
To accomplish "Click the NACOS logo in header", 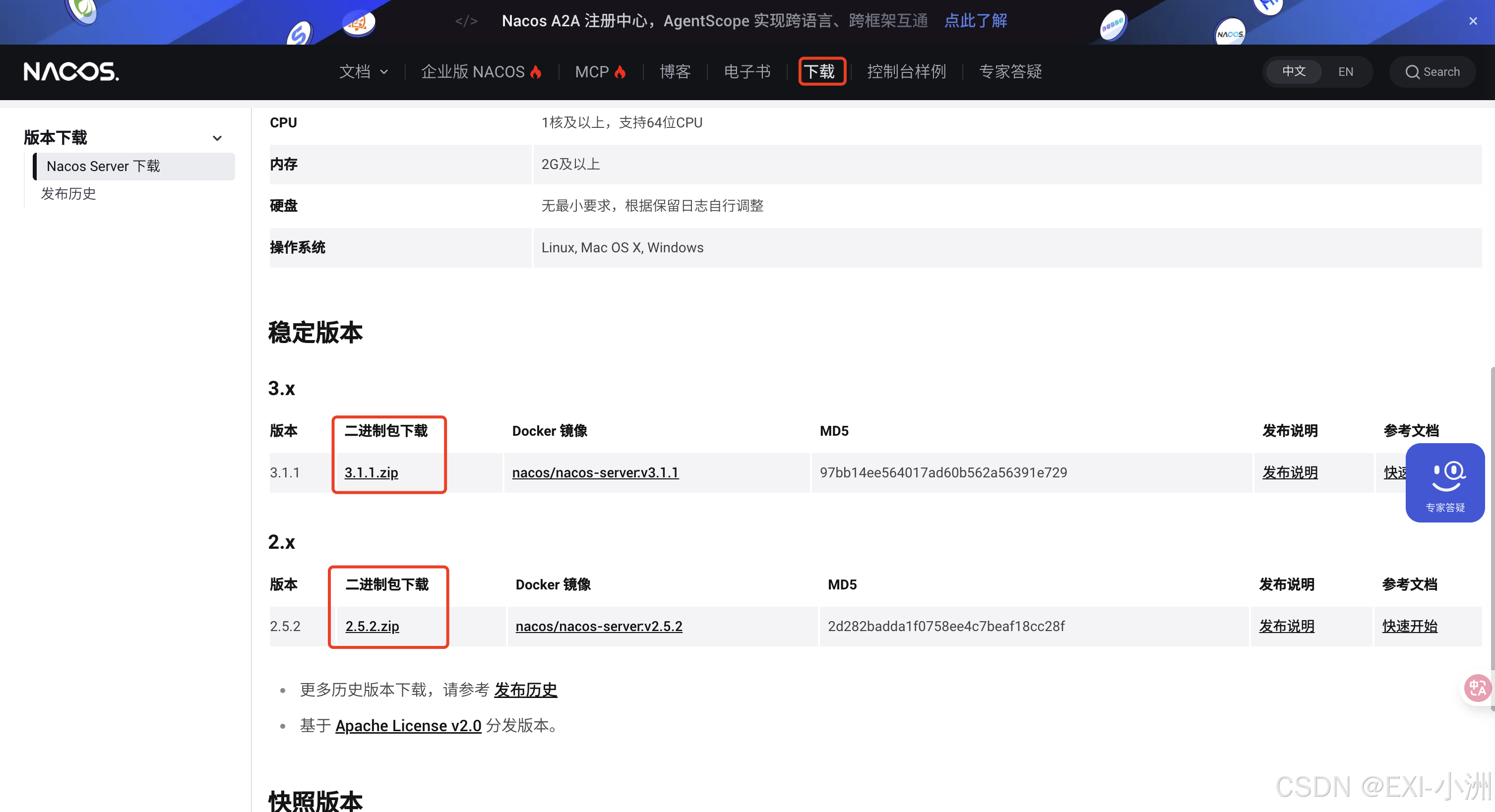I will click(x=71, y=72).
